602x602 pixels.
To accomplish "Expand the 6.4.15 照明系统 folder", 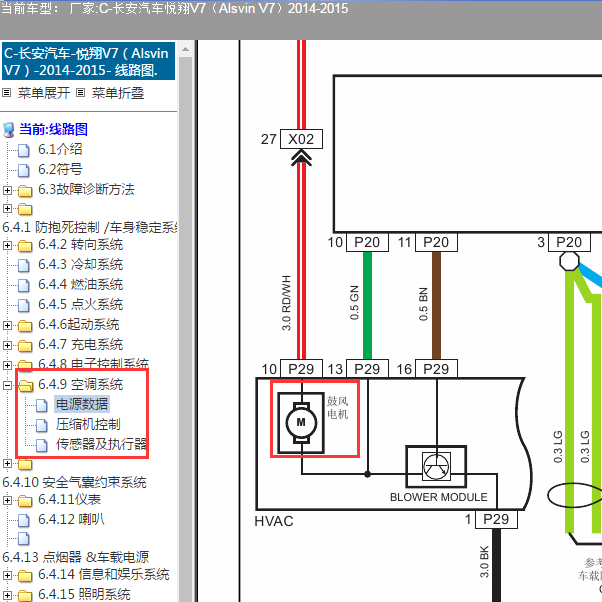I will point(7,595).
